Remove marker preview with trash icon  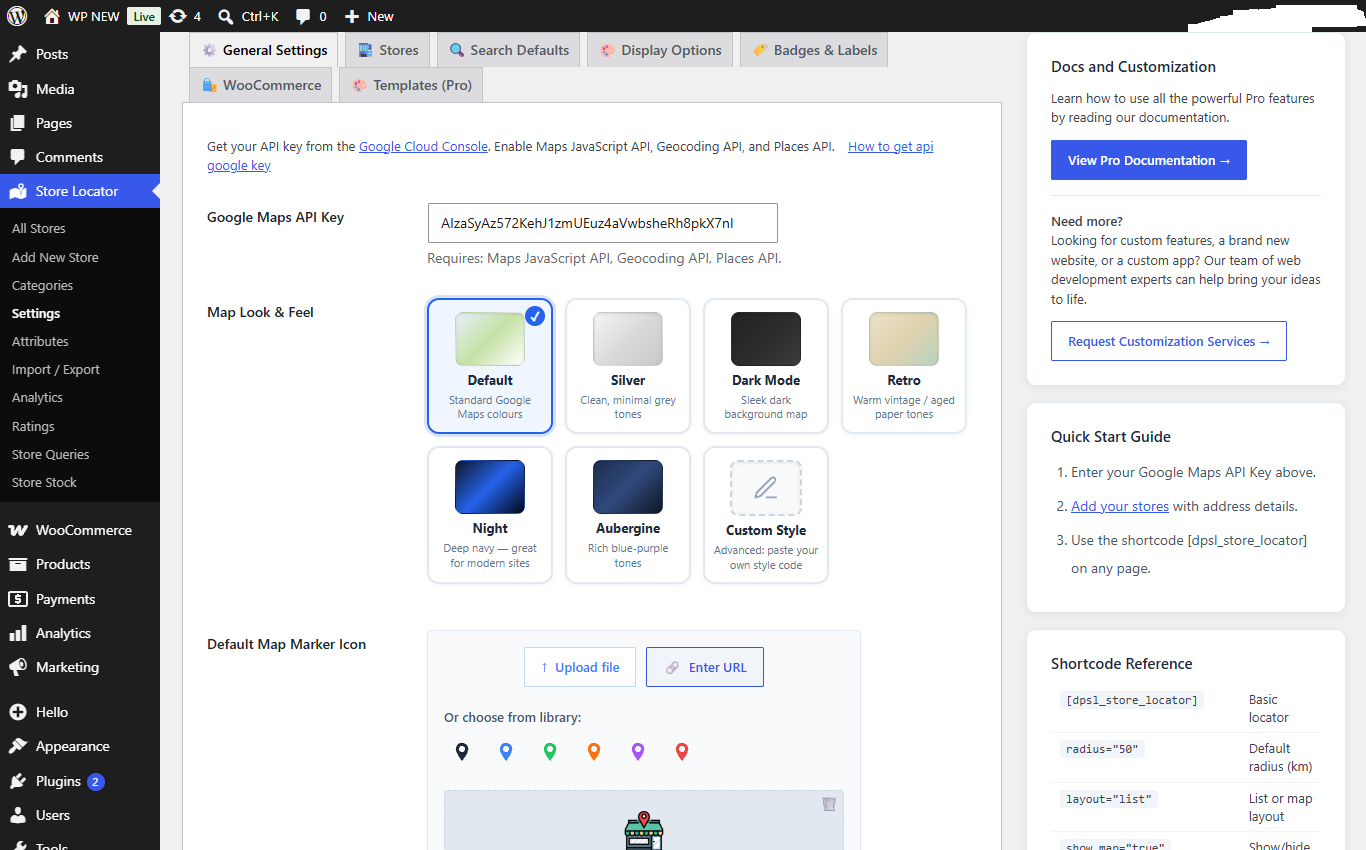tap(829, 804)
